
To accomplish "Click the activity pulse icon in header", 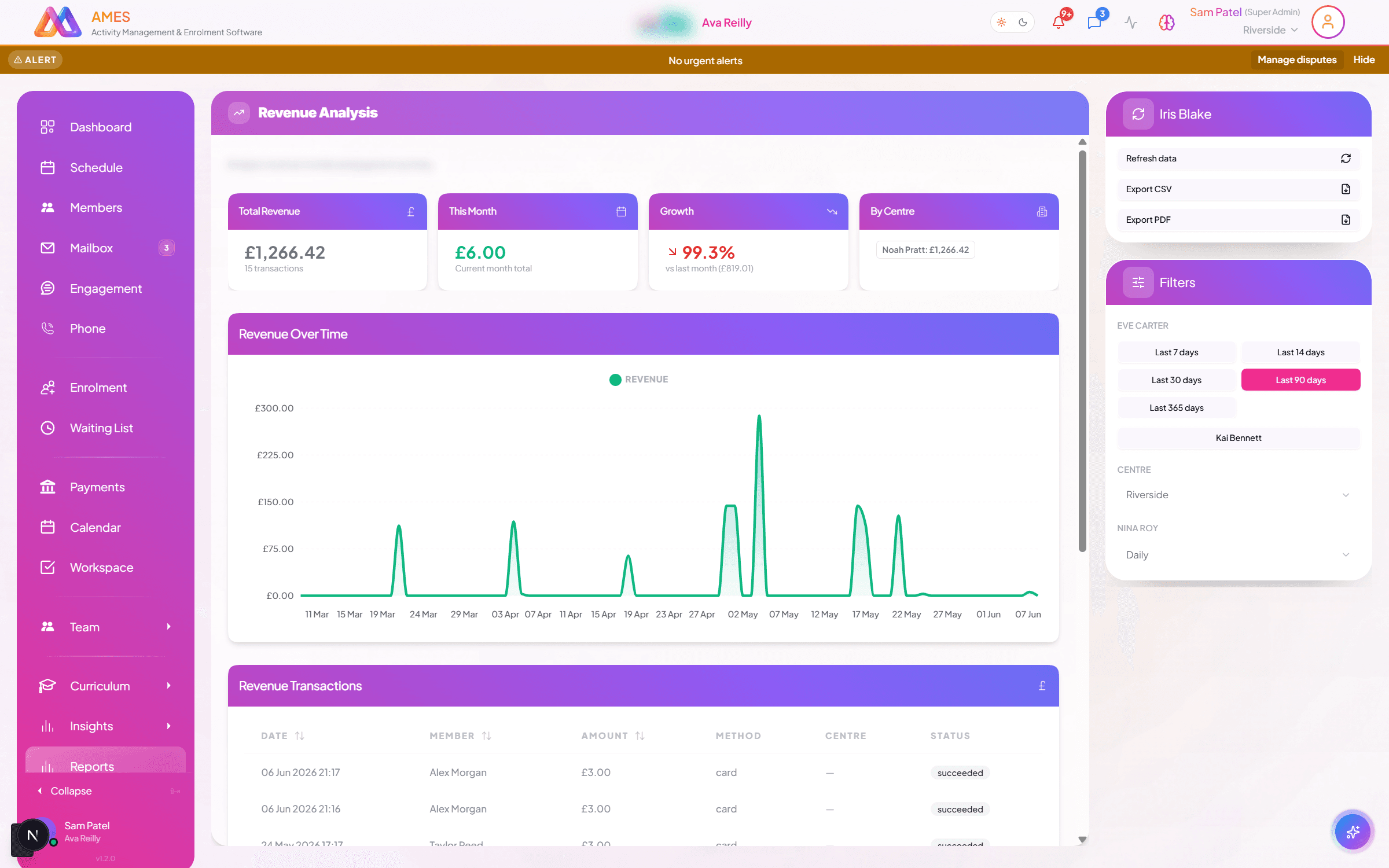I will (x=1131, y=23).
